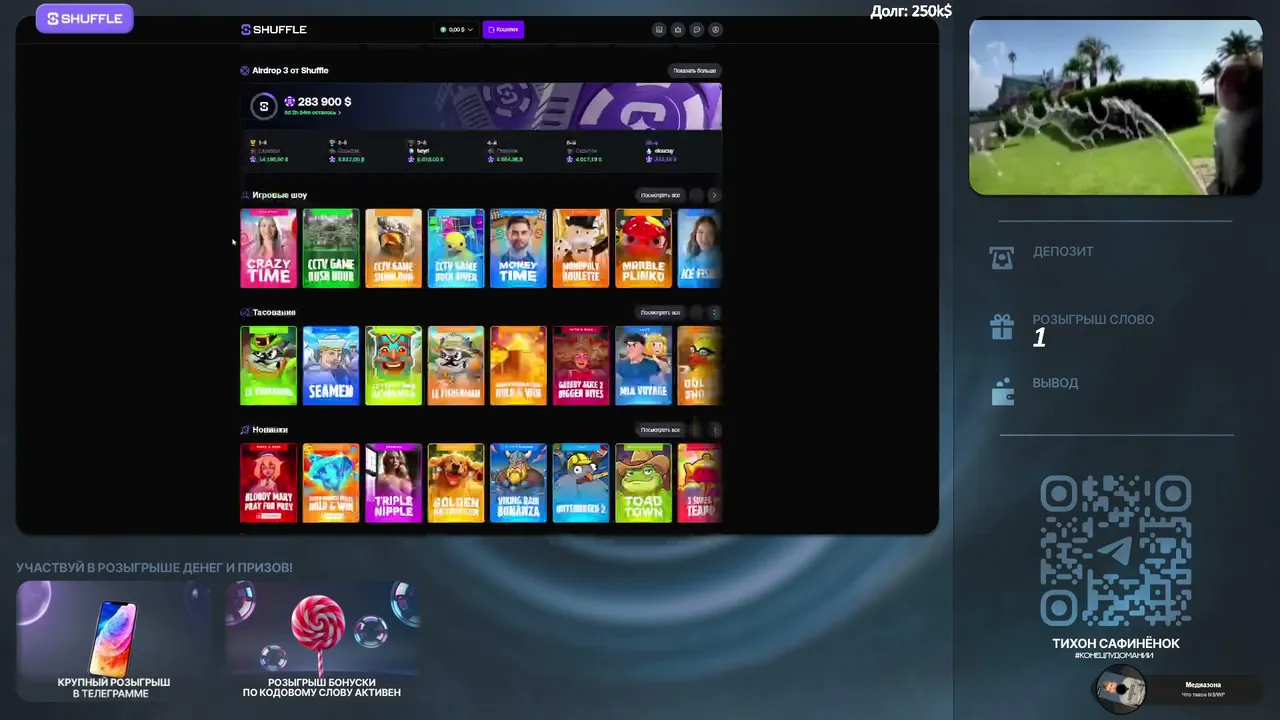Open the Money Time game card

coord(518,248)
